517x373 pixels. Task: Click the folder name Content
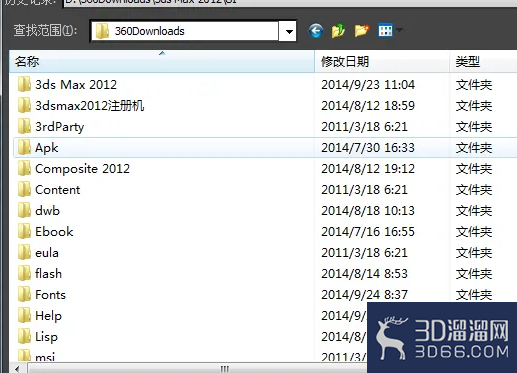[x=58, y=190]
